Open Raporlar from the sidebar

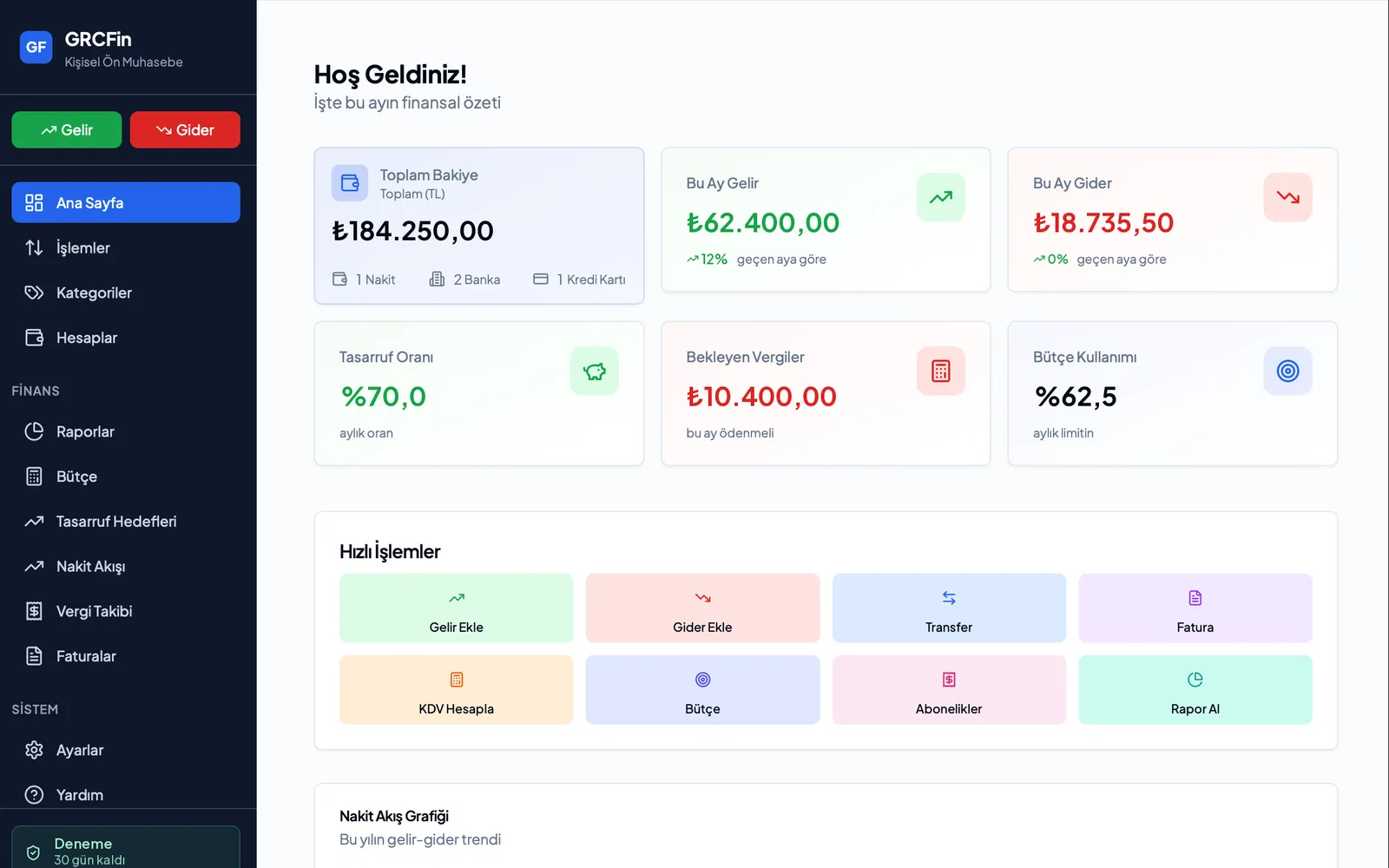coord(126,431)
